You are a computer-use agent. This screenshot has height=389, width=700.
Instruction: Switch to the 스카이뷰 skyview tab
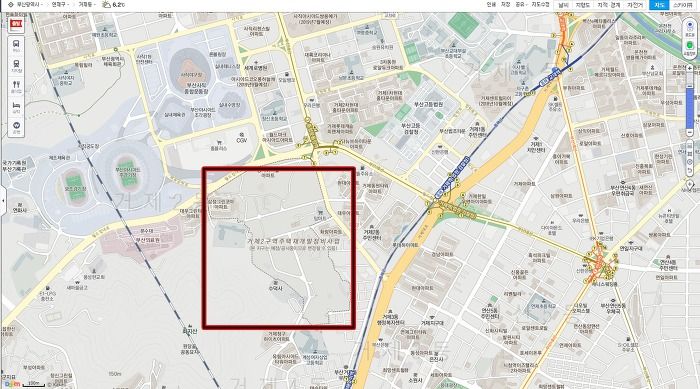pos(683,5)
